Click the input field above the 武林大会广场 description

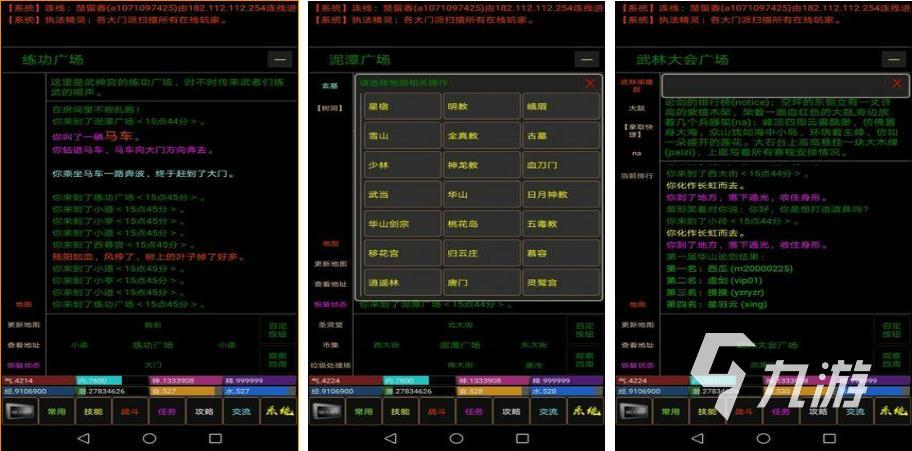pos(772,85)
